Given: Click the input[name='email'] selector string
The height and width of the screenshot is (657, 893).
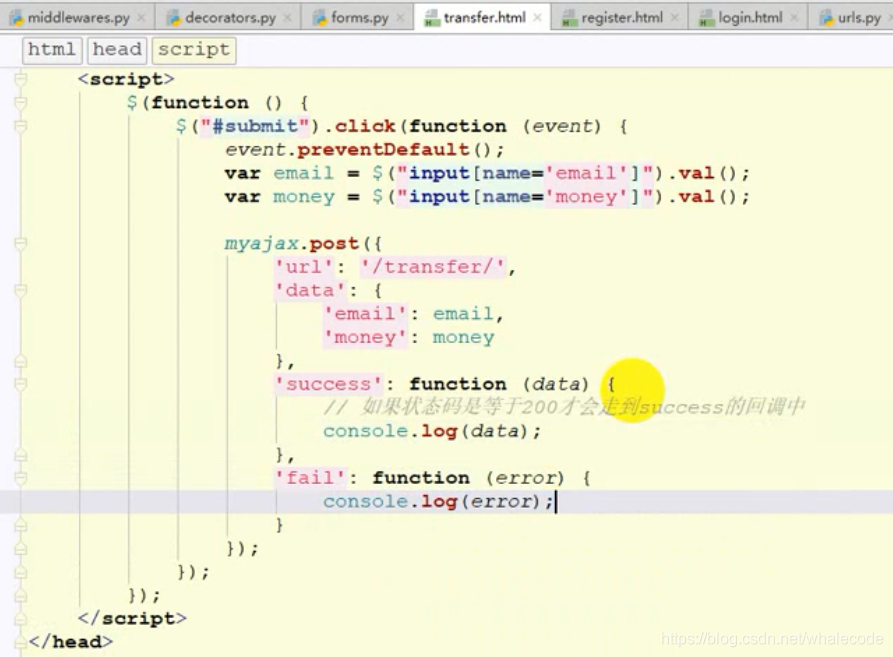Looking at the screenshot, I should (x=525, y=173).
